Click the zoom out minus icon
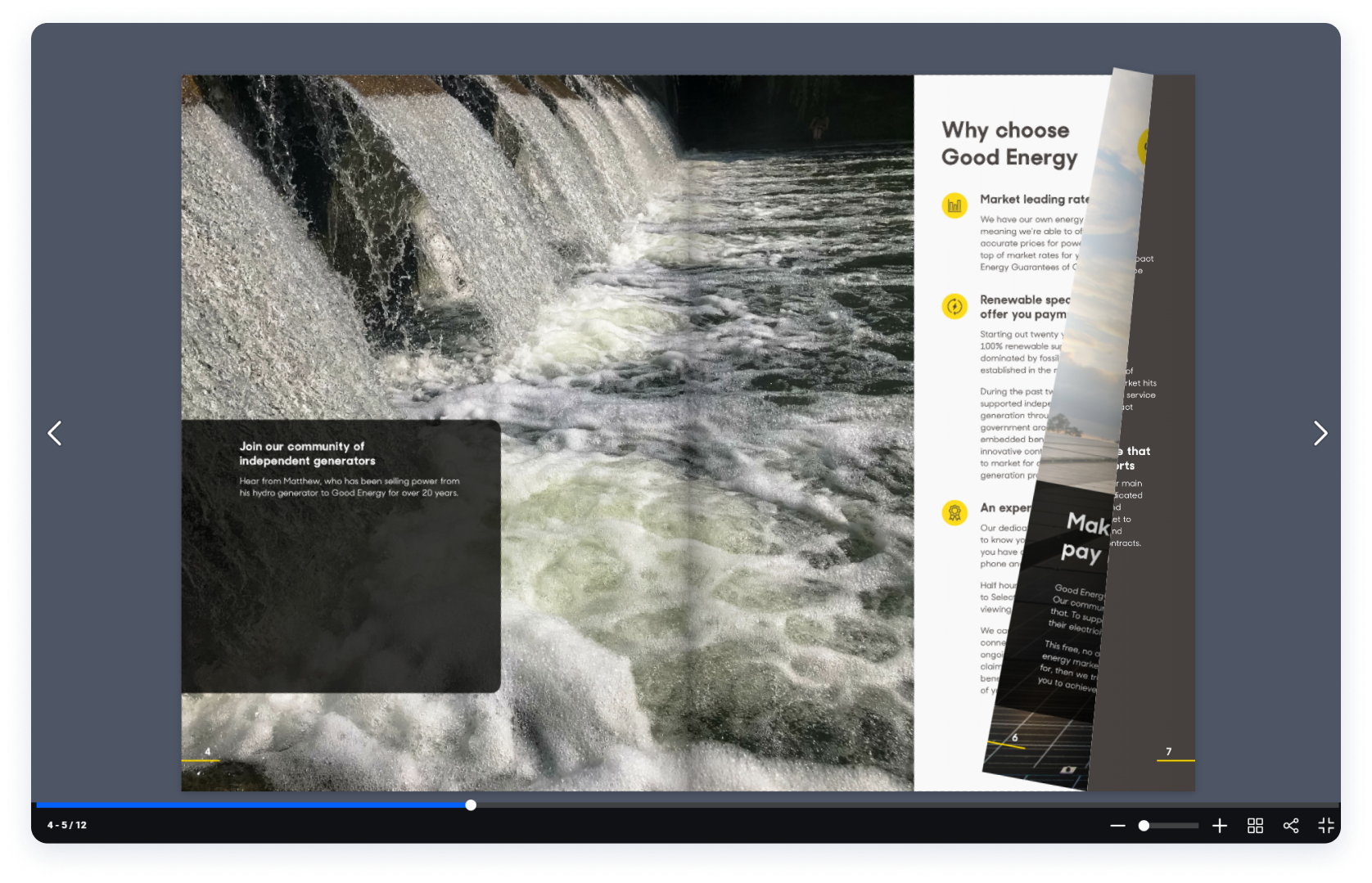 click(x=1117, y=826)
